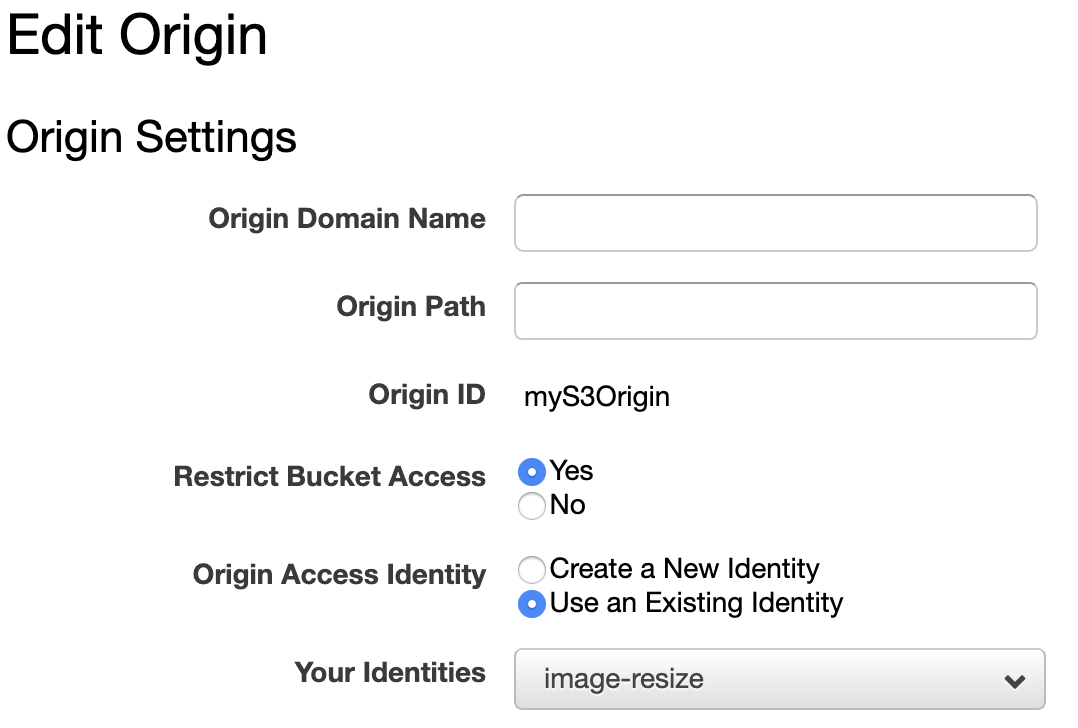Click the Your Identities field label
This screenshot has width=1078, height=728.
390,672
